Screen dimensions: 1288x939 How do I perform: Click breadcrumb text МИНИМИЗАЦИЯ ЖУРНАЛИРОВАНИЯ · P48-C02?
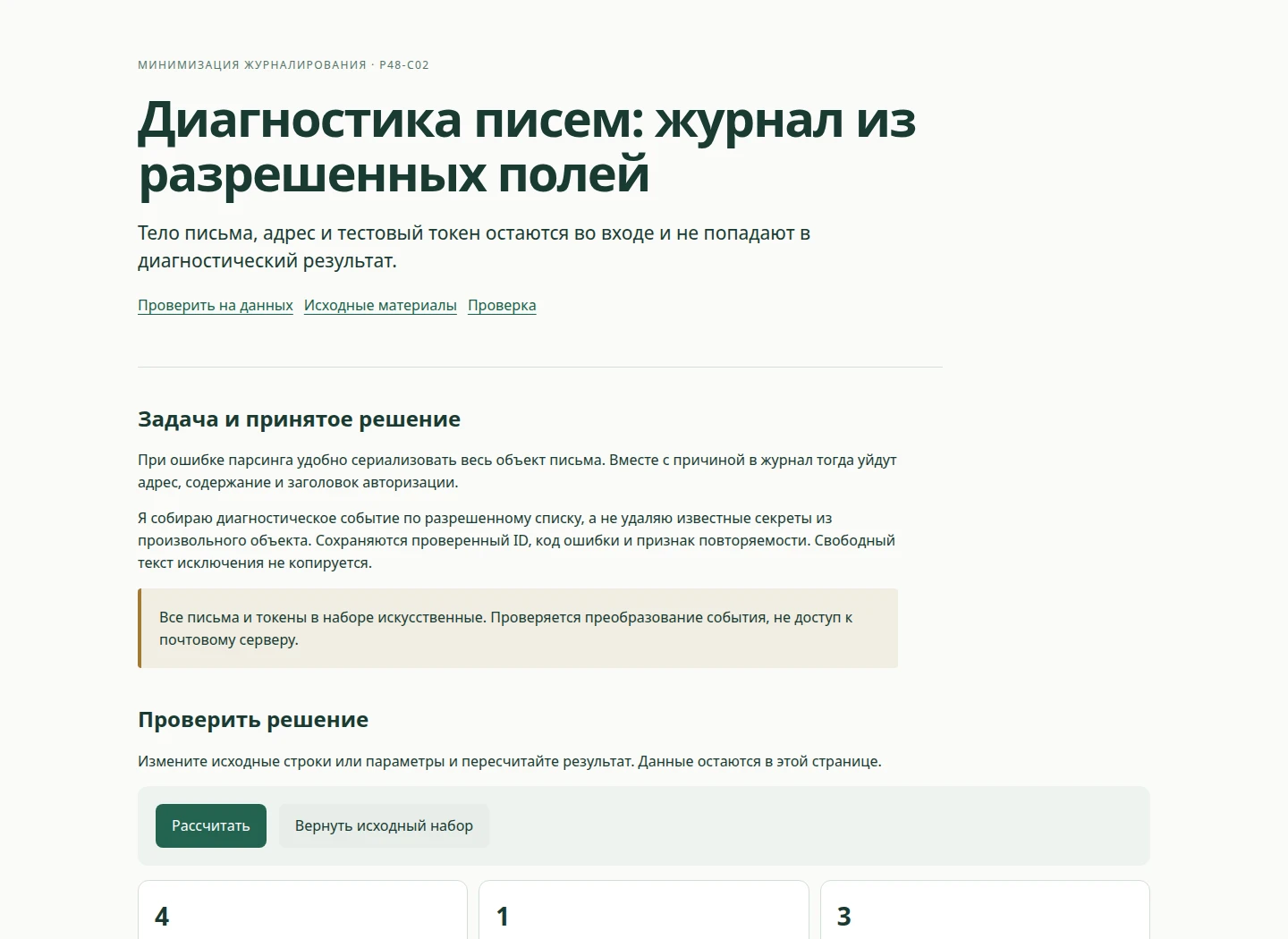[x=284, y=65]
